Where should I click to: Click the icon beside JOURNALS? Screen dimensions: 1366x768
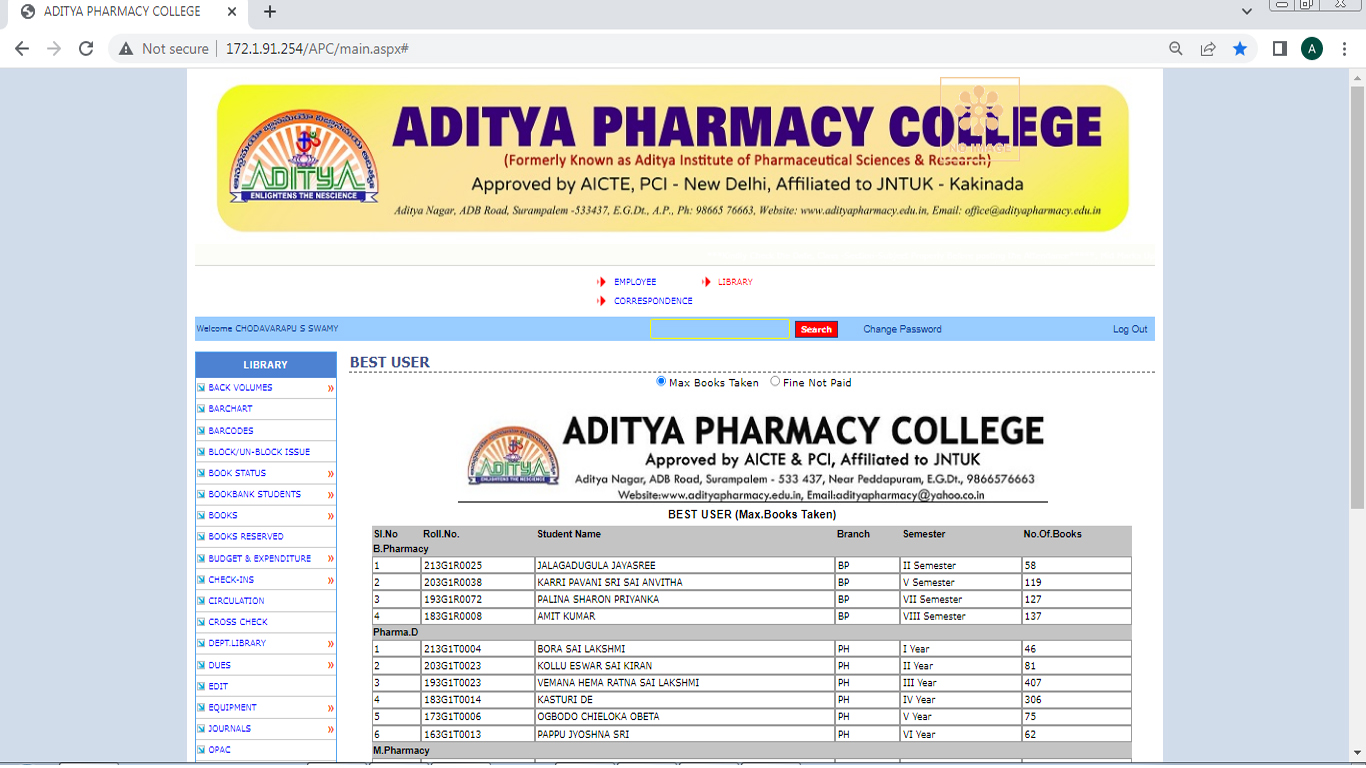201,729
